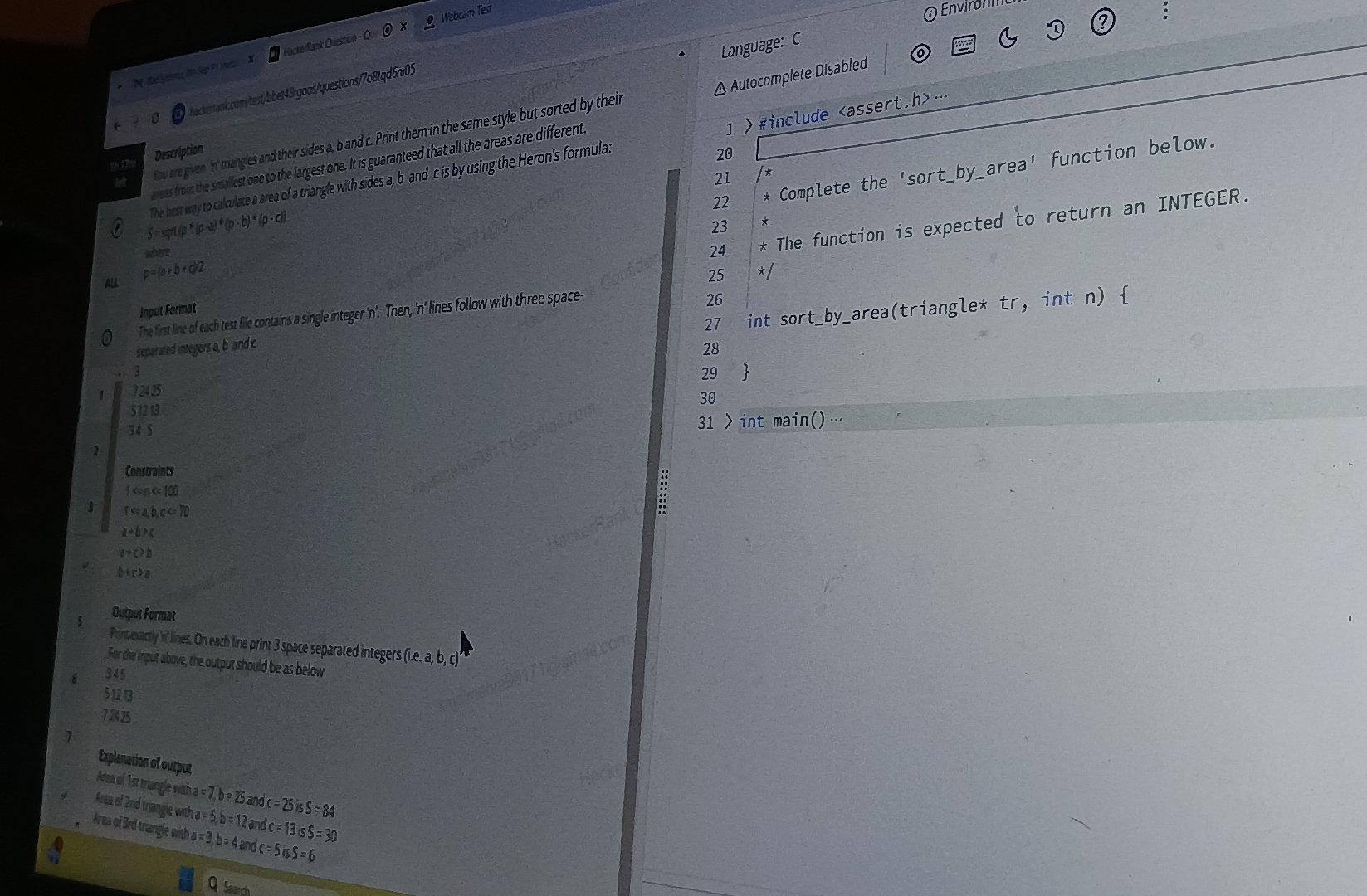The width and height of the screenshot is (1367, 896).
Task: Click the comment 'The function is expected to return an INTEGER'
Action: click(1003, 222)
